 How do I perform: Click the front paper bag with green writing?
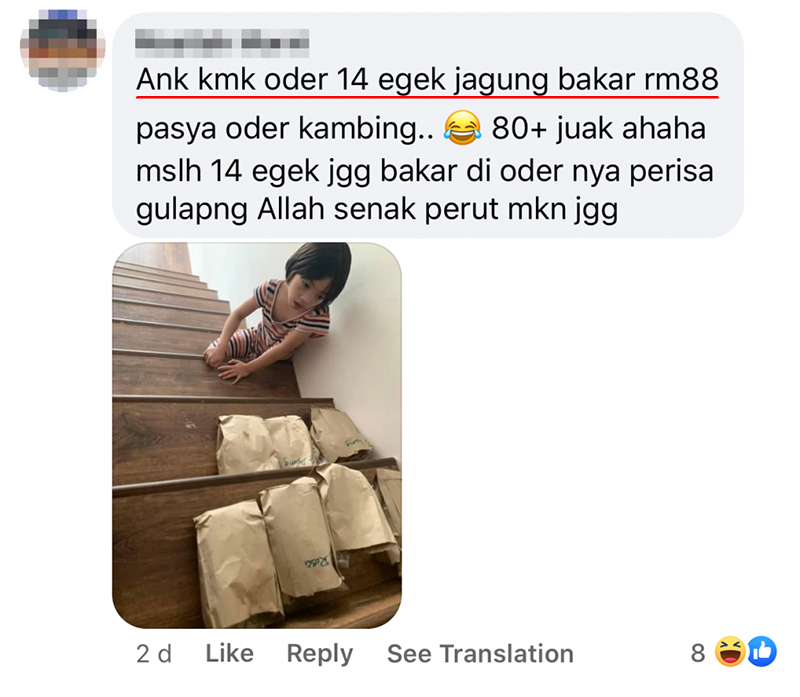click(x=299, y=538)
